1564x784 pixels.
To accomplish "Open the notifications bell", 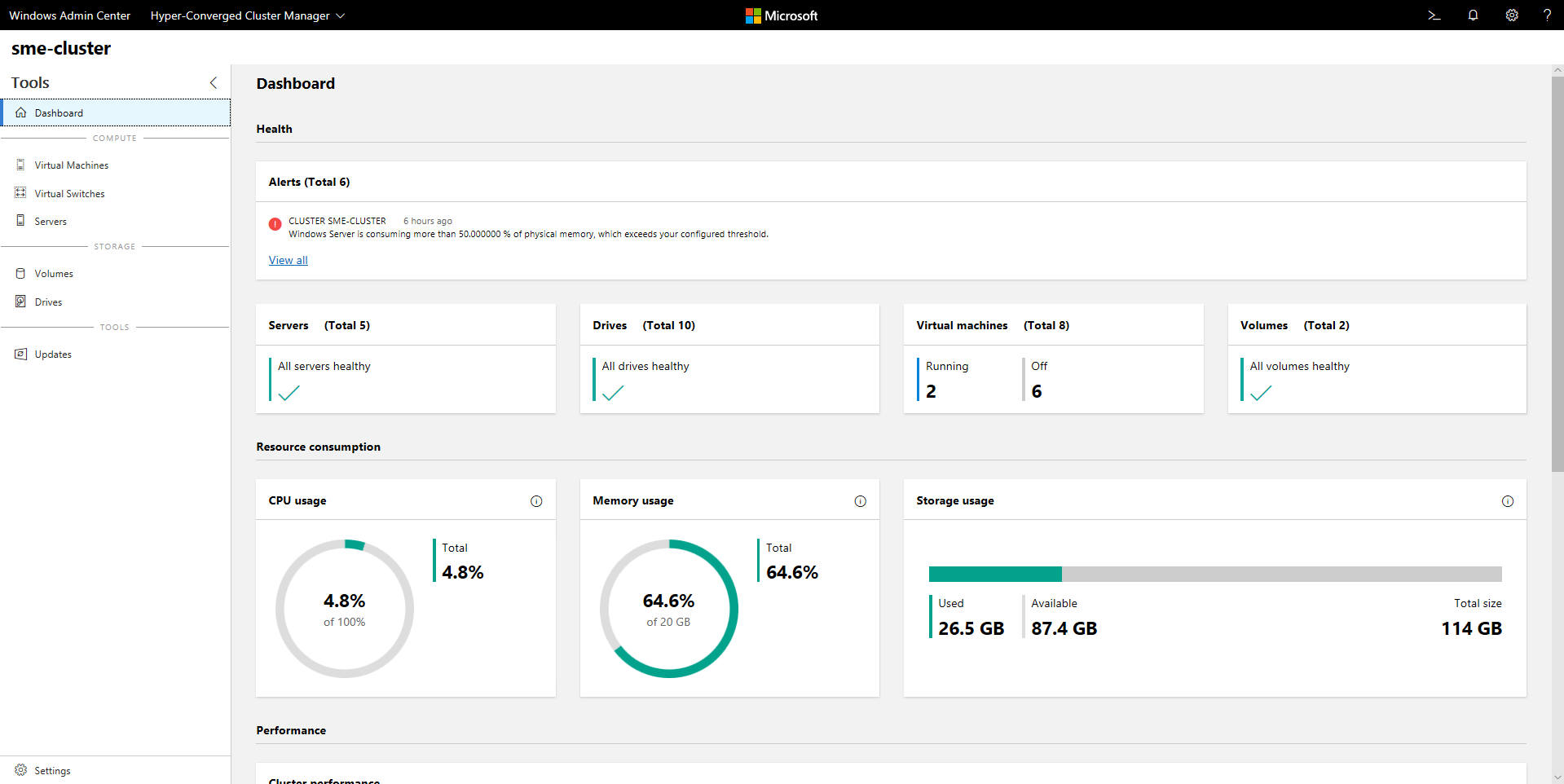I will coord(1473,15).
